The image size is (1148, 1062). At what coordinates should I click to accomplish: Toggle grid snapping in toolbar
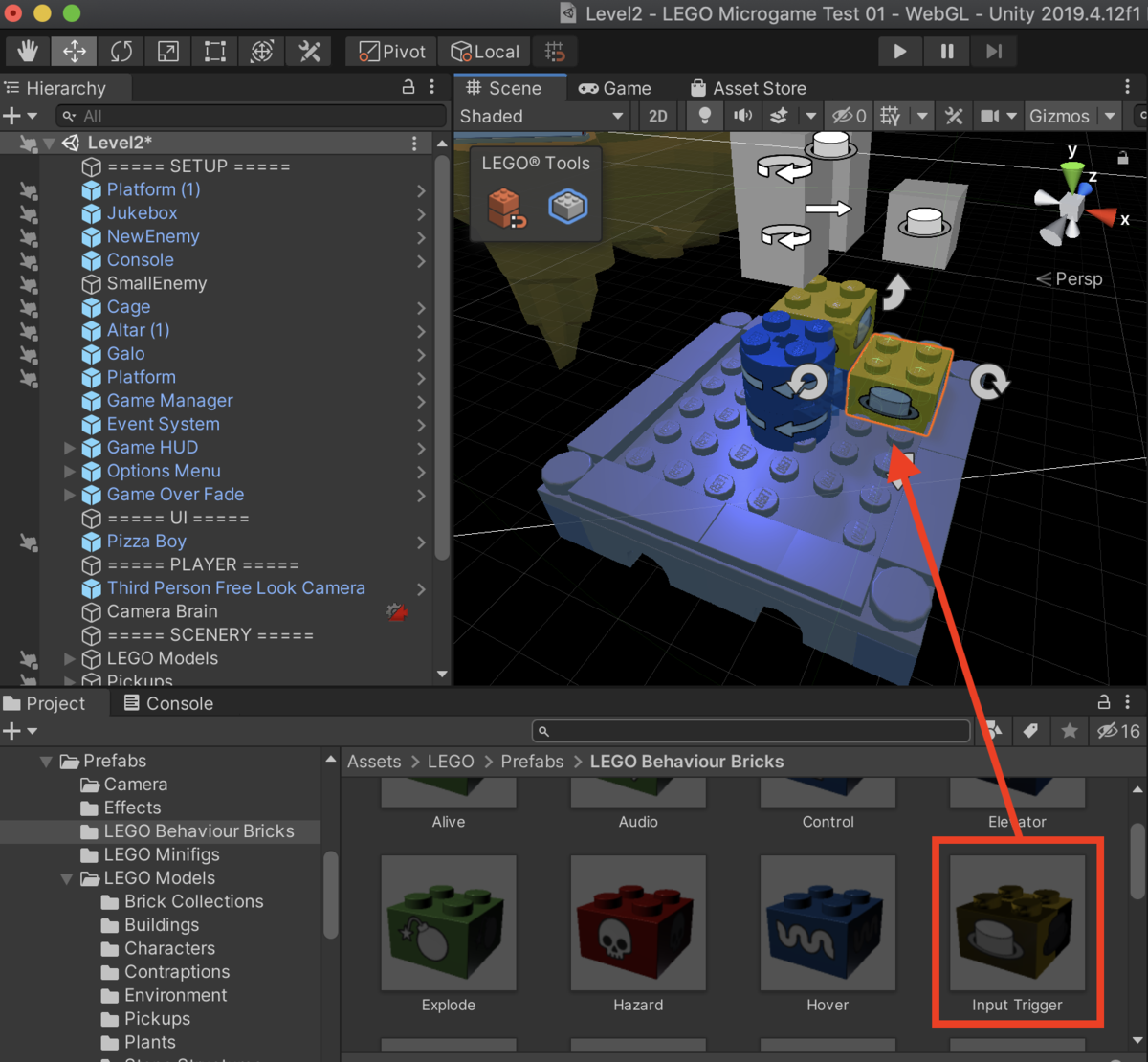(x=555, y=52)
